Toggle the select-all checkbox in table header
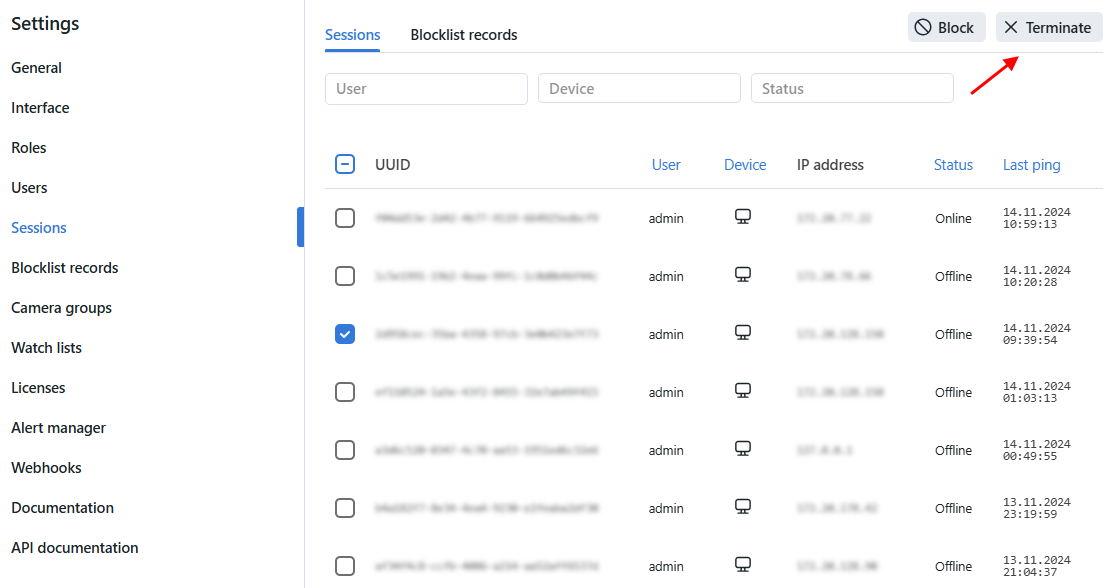 pos(345,165)
